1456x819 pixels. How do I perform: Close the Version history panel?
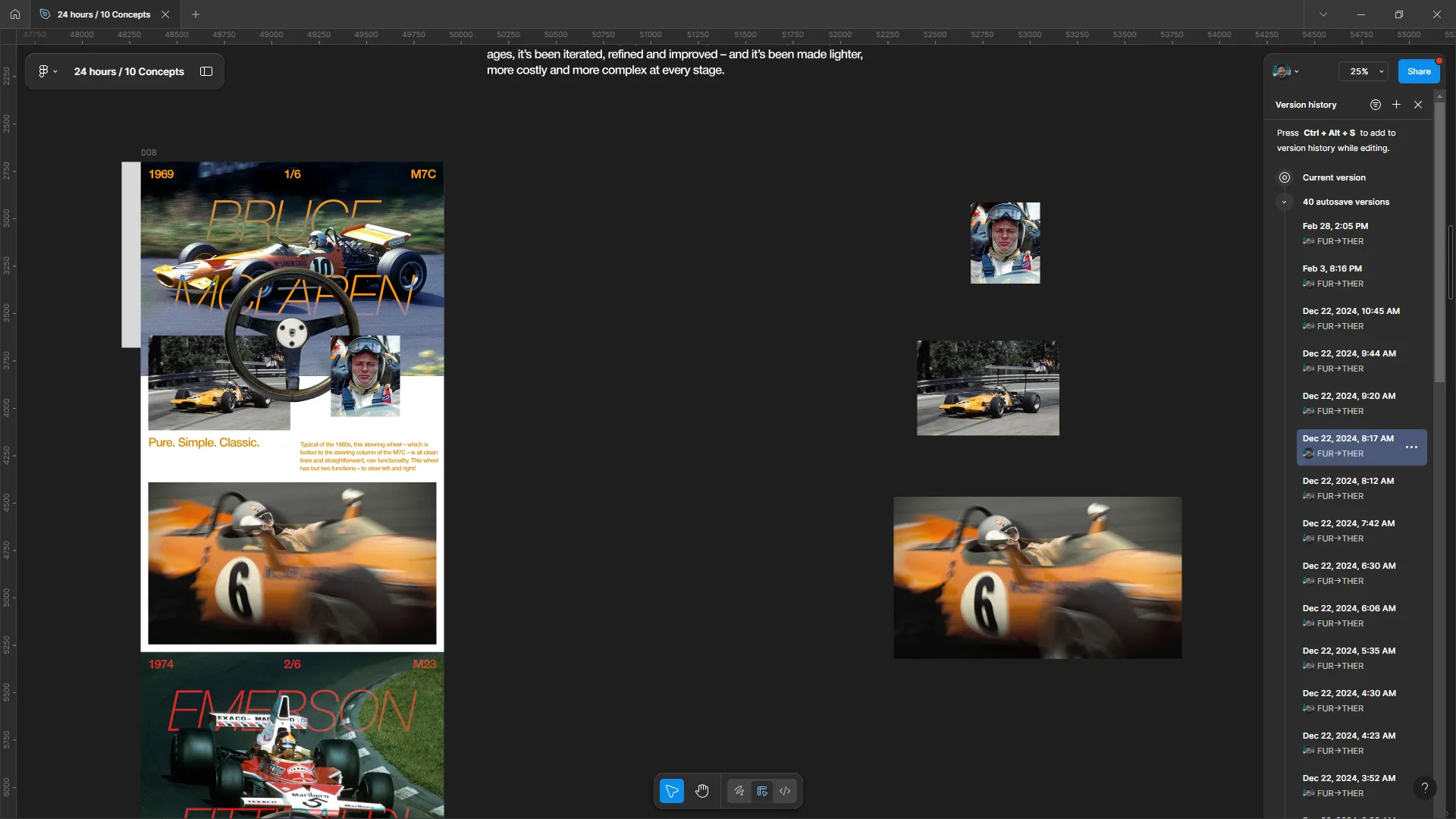pyautogui.click(x=1418, y=105)
